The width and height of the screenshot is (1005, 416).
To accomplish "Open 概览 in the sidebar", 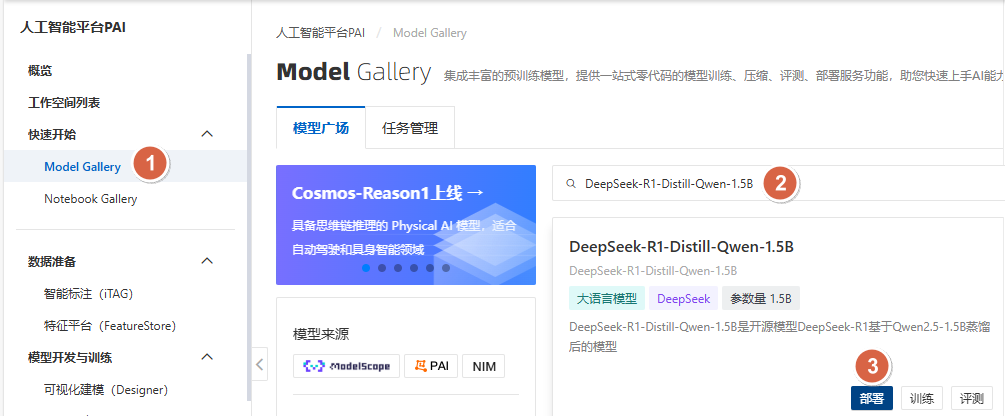I will click(40, 70).
